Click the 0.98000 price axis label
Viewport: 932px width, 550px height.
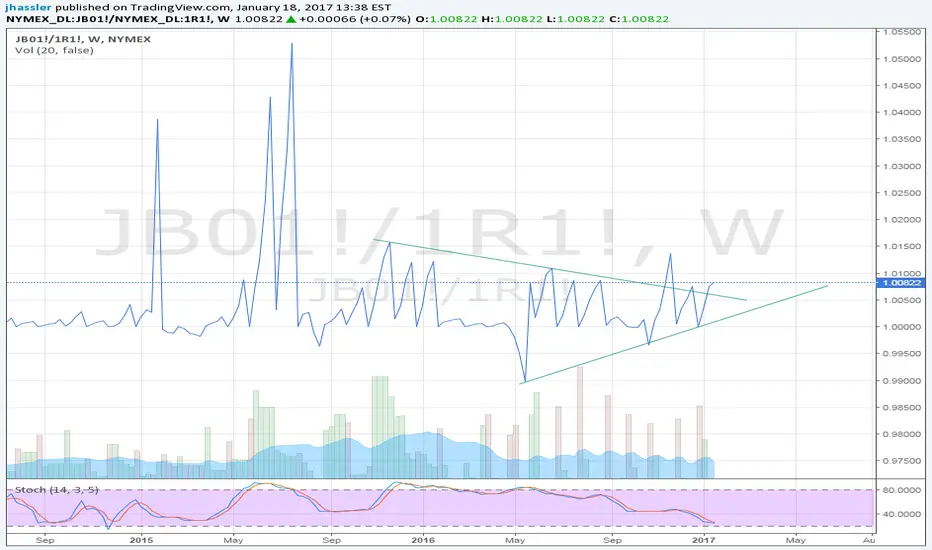tap(902, 434)
